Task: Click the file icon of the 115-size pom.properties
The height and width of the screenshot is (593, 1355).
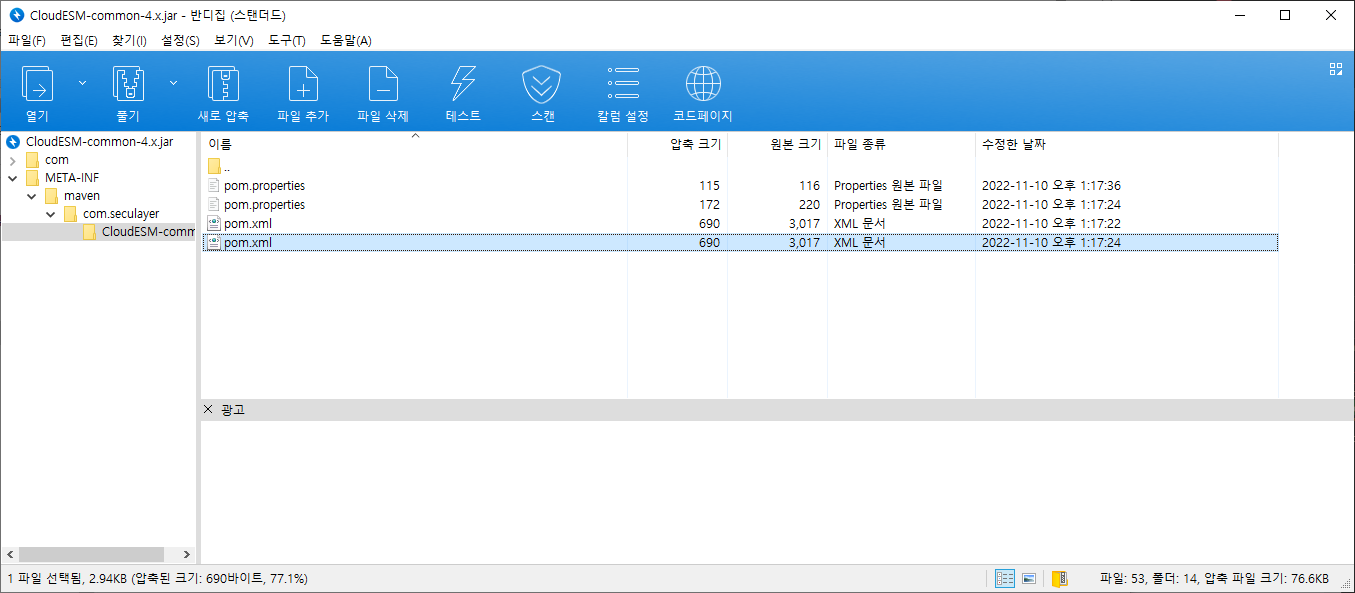Action: click(x=213, y=186)
